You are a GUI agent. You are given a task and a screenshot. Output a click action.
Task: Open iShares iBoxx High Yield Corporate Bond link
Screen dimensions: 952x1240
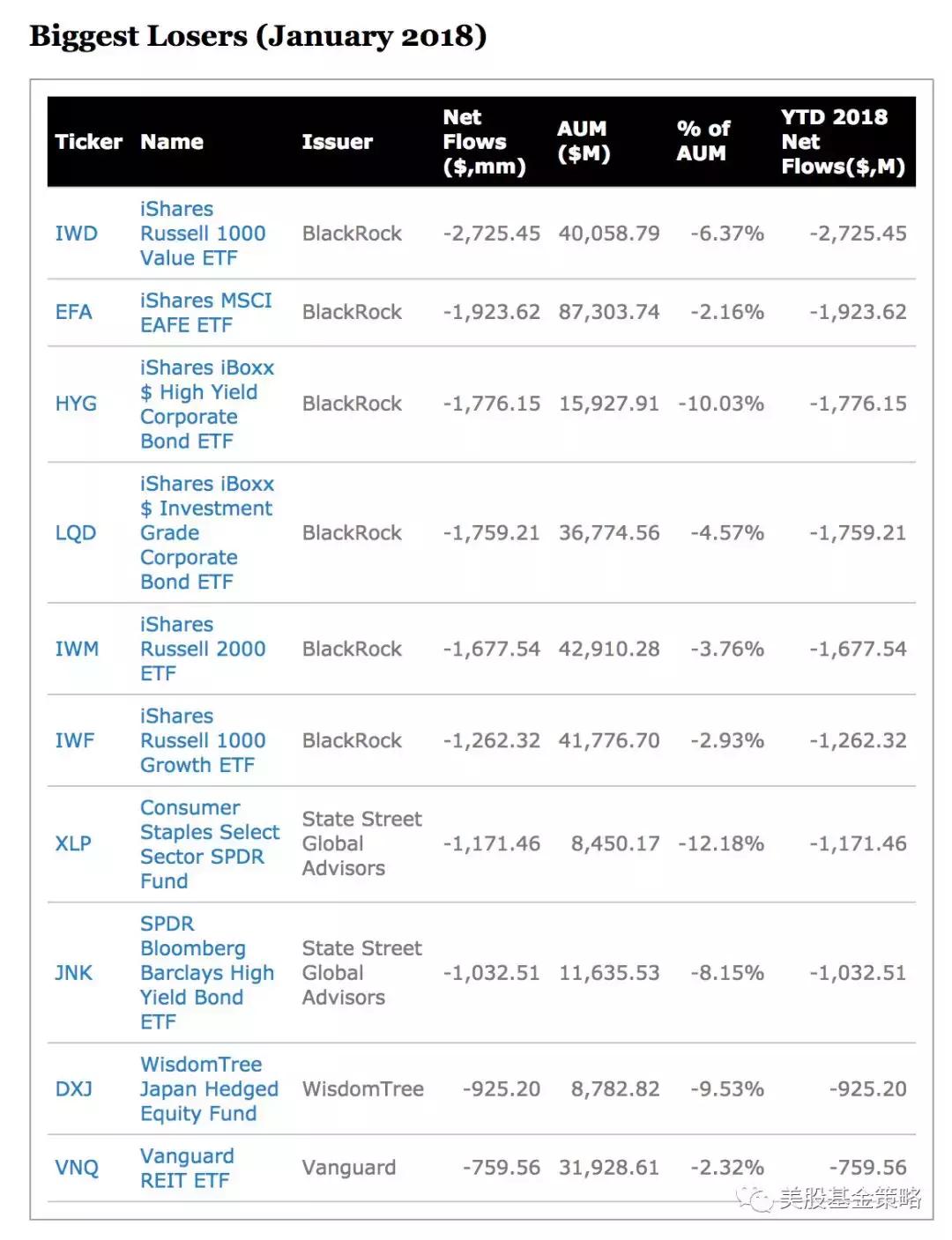pyautogui.click(x=206, y=405)
